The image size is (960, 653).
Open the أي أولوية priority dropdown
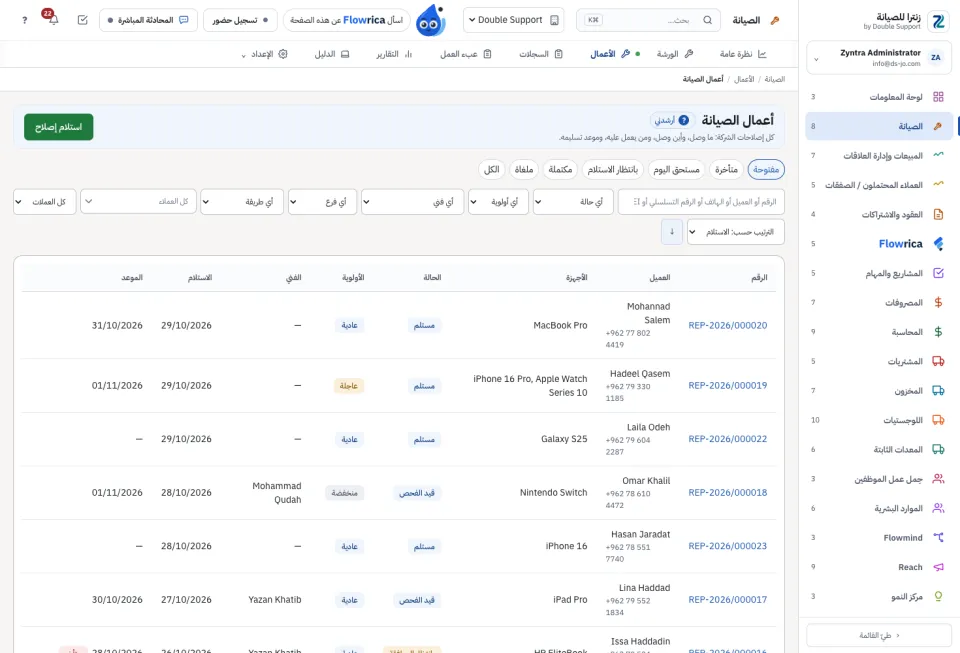point(498,201)
